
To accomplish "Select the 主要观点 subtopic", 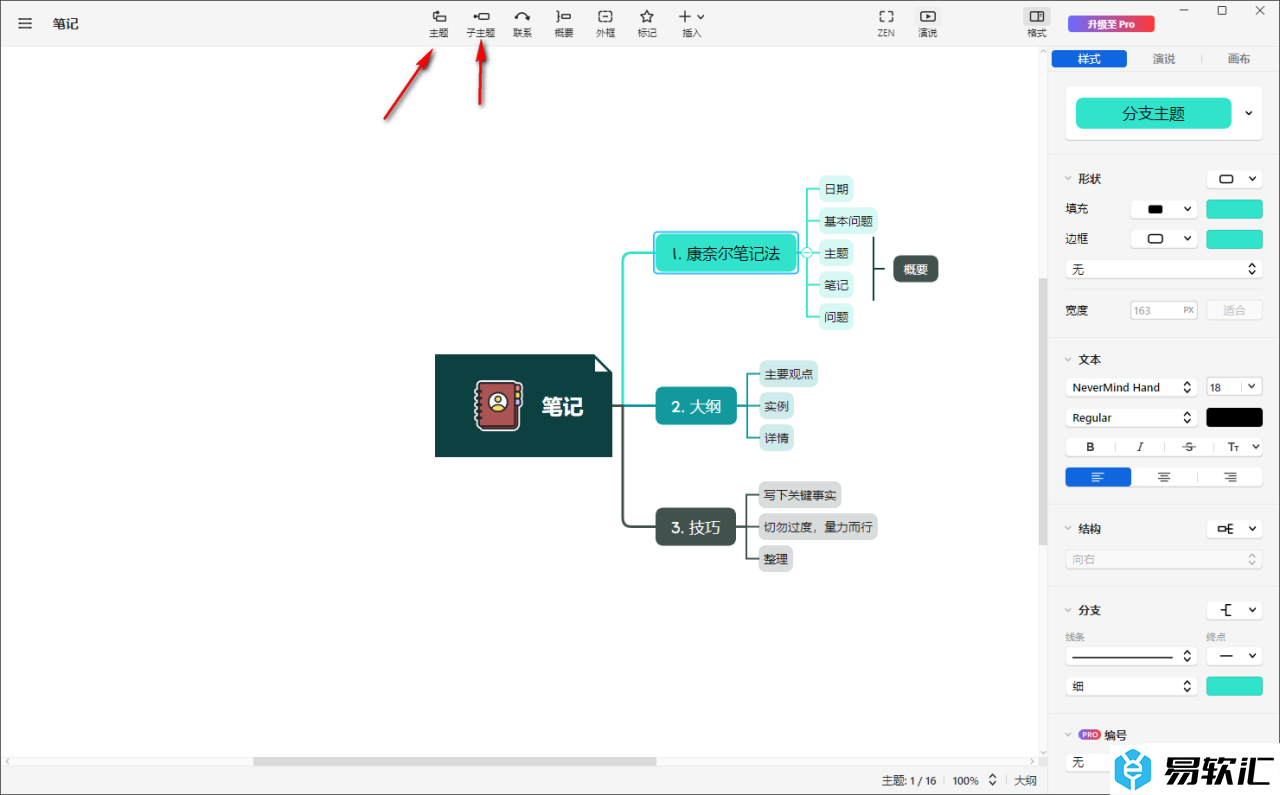I will coord(789,375).
